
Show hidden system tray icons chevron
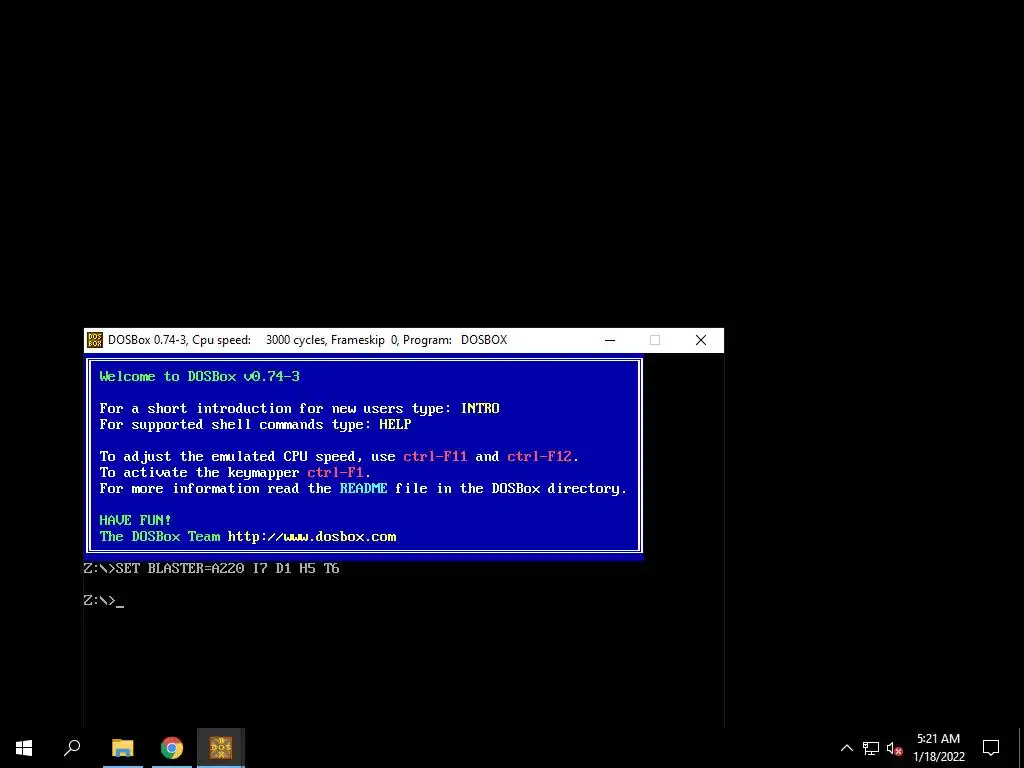click(846, 748)
